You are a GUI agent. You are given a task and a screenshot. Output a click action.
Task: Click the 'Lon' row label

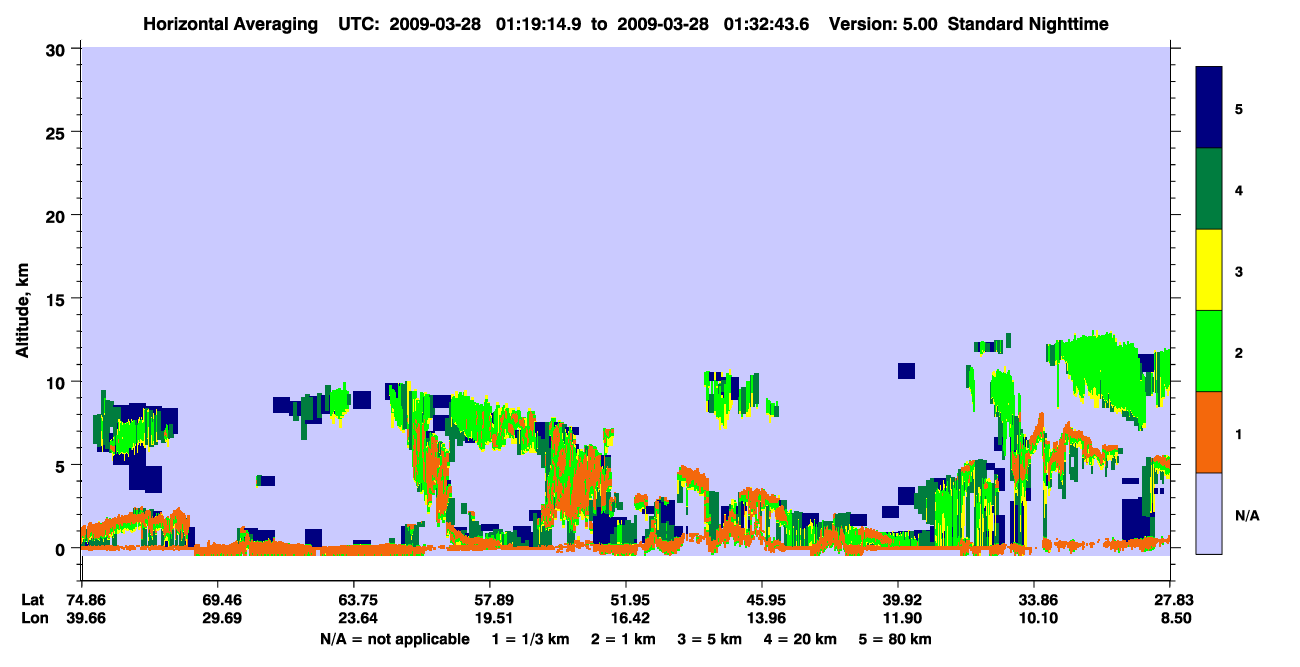point(33,618)
